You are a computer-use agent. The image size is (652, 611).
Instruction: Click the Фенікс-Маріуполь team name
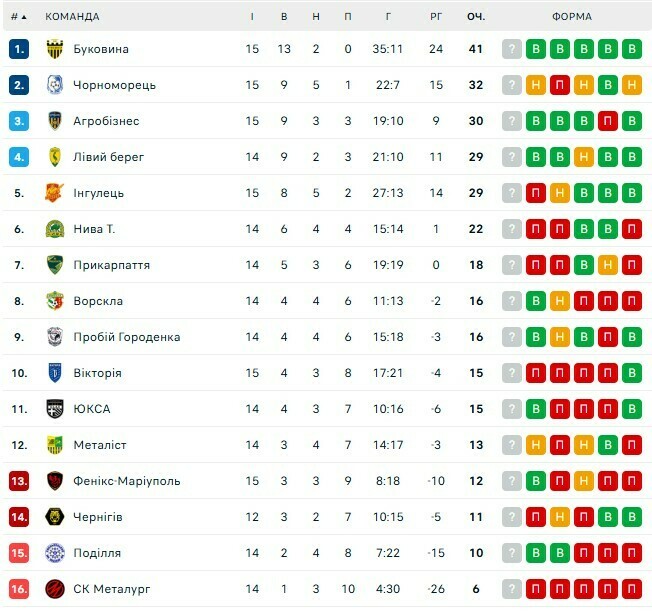tap(126, 481)
